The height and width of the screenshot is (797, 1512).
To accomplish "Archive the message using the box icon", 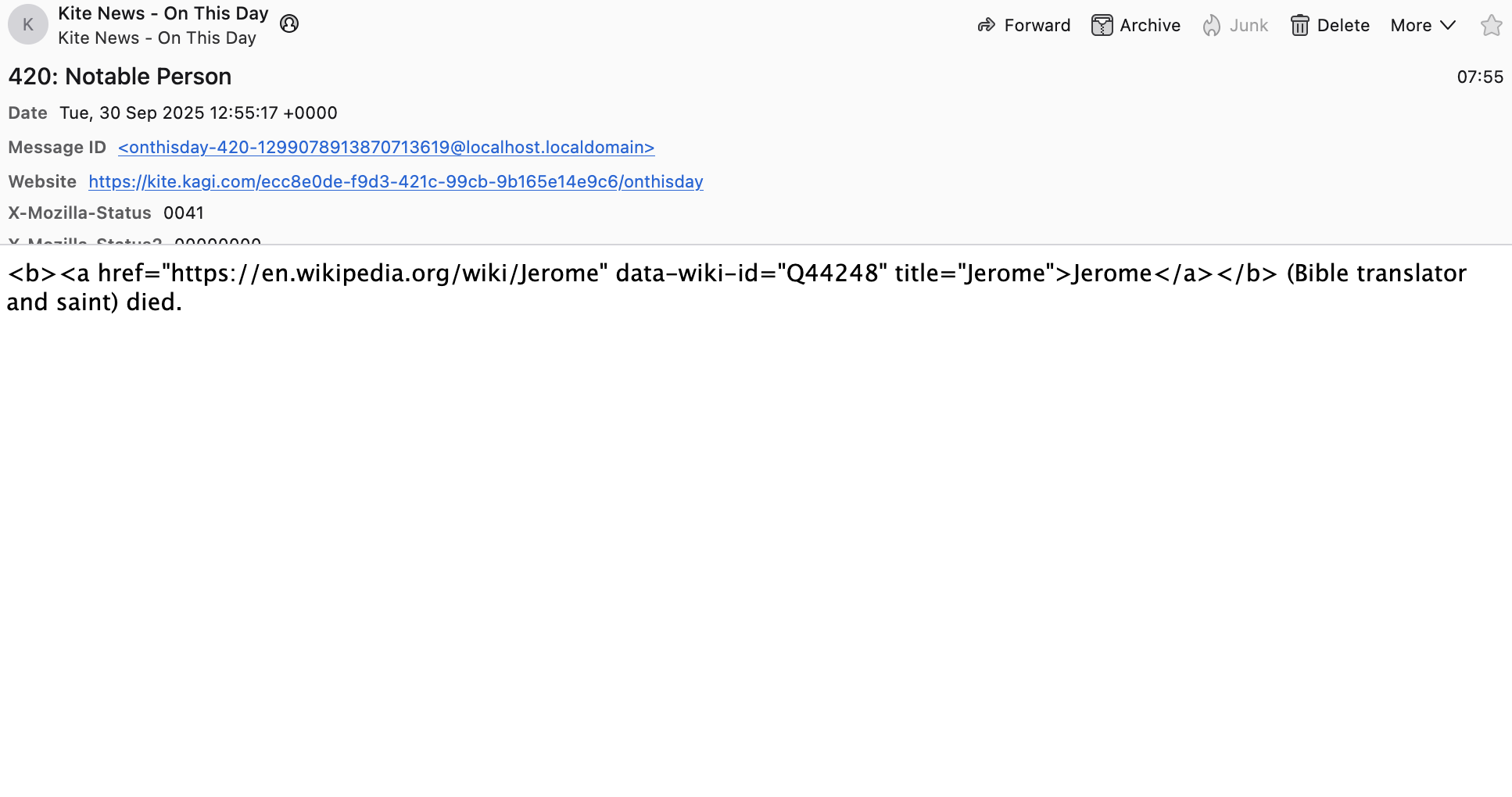I will tap(1102, 25).
